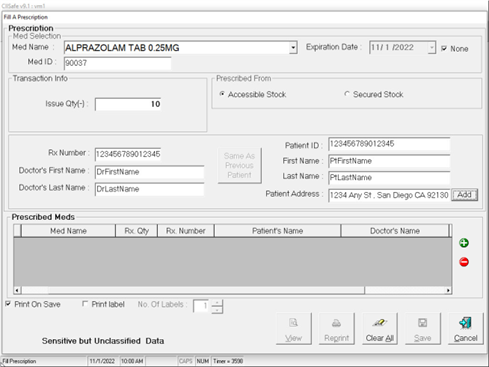Increase the No. Of Labels stepper
This screenshot has height=367, width=489.
point(217,303)
